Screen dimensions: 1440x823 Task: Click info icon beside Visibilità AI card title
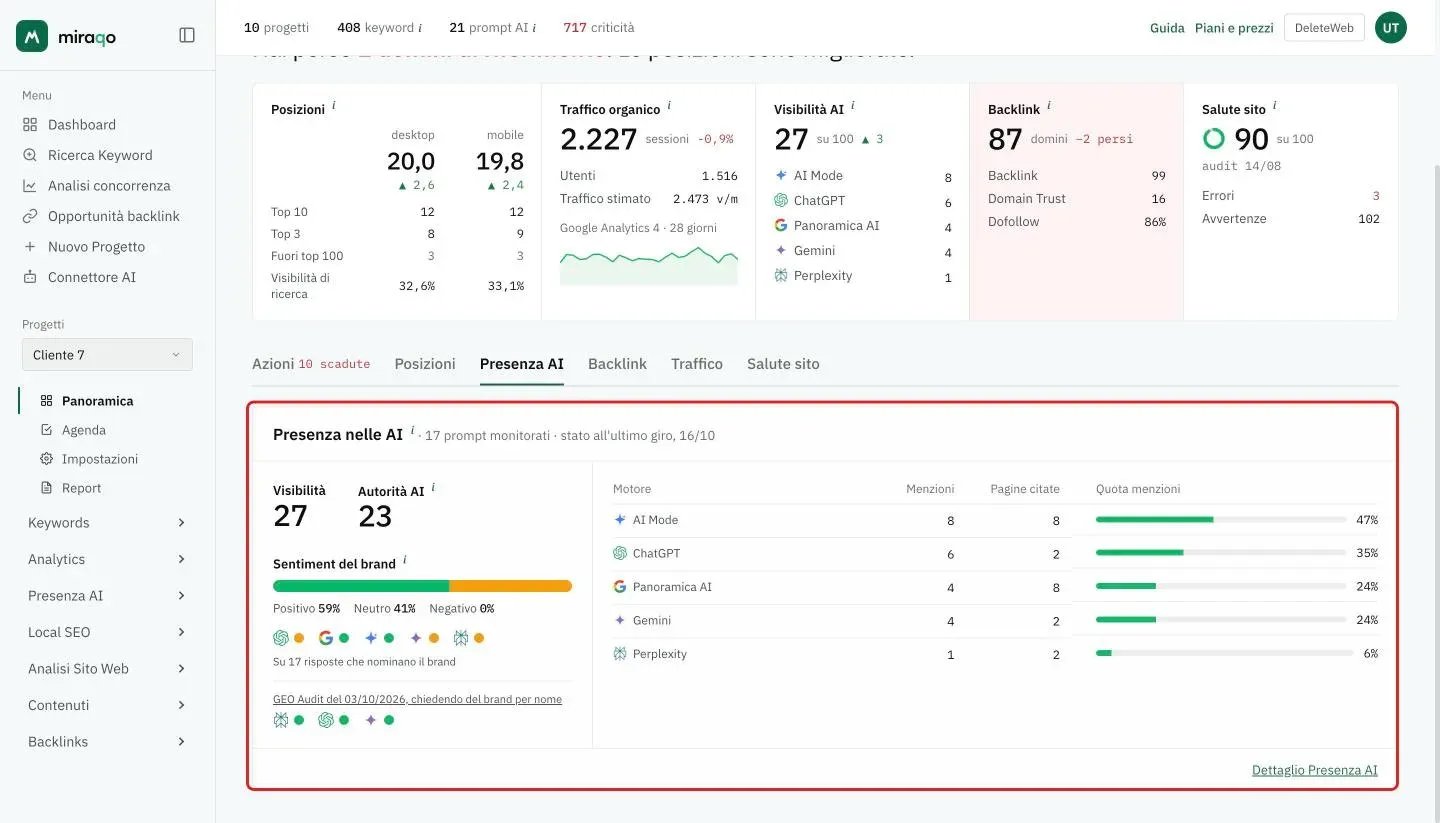coord(852,105)
